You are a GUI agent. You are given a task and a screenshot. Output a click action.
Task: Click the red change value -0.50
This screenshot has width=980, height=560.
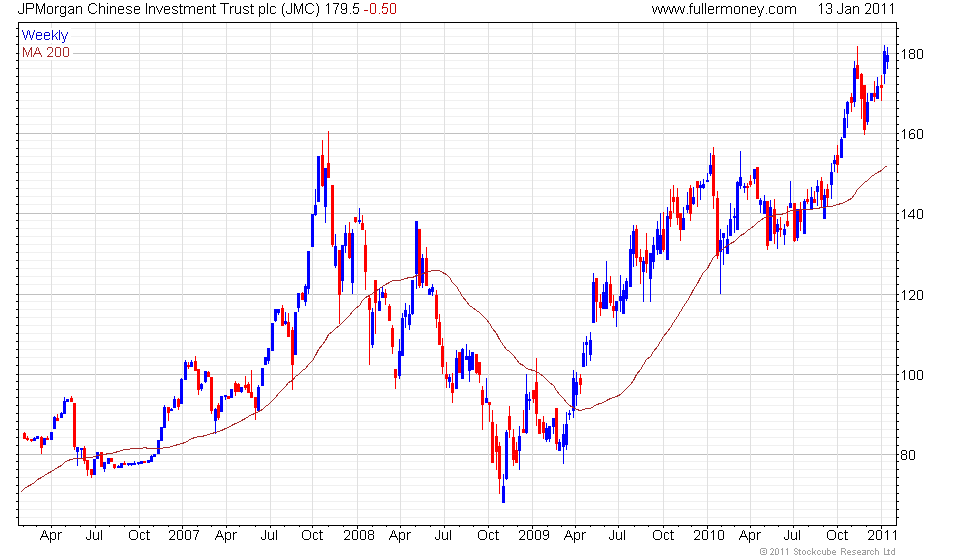(x=380, y=9)
